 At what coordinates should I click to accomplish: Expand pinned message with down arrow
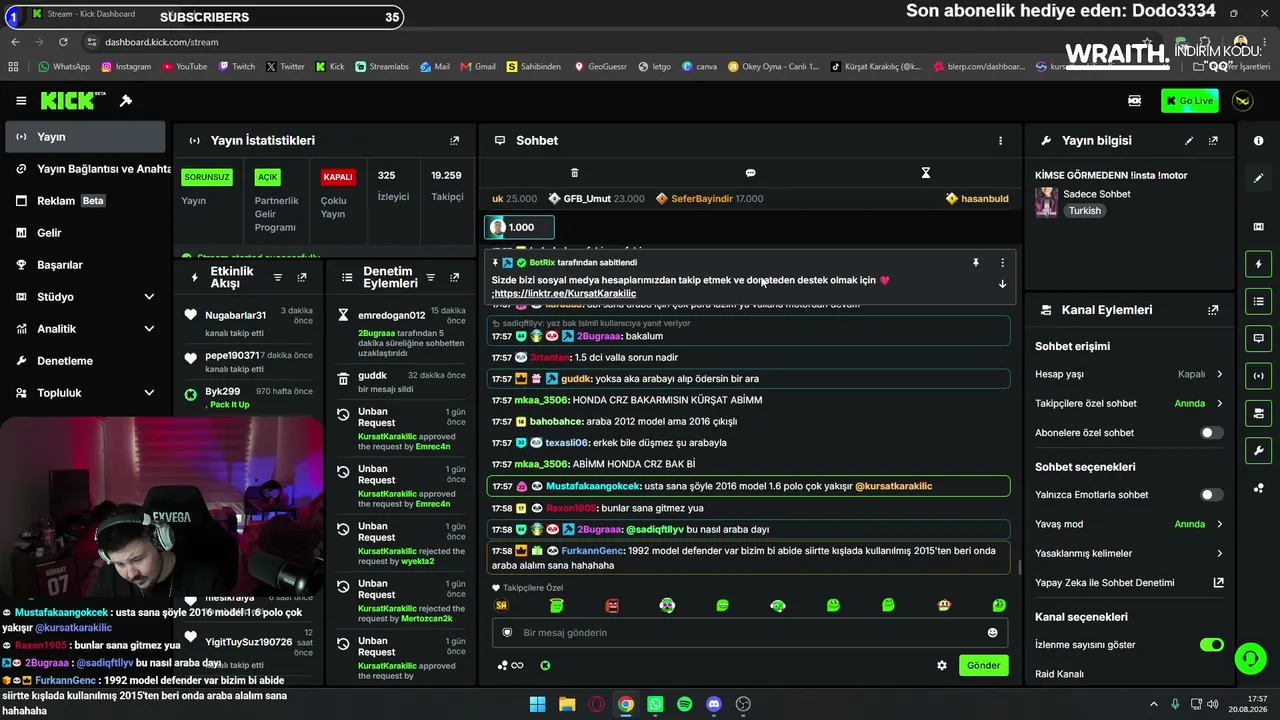1002,284
